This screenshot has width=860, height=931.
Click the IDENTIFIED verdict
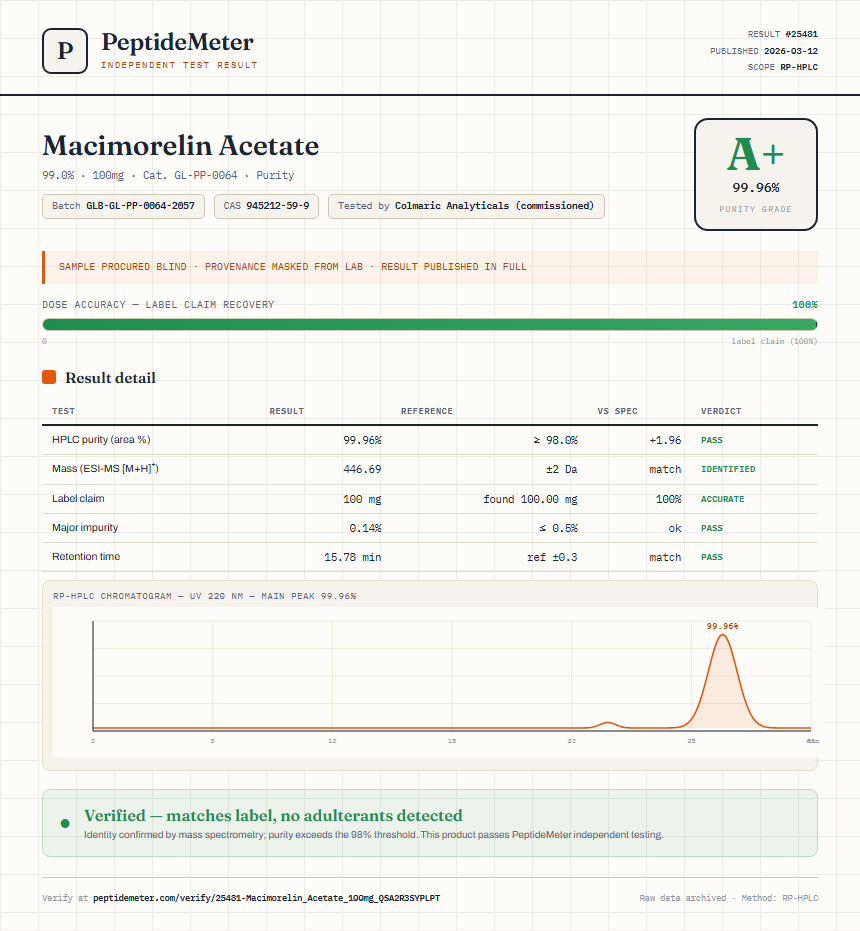[x=728, y=469]
